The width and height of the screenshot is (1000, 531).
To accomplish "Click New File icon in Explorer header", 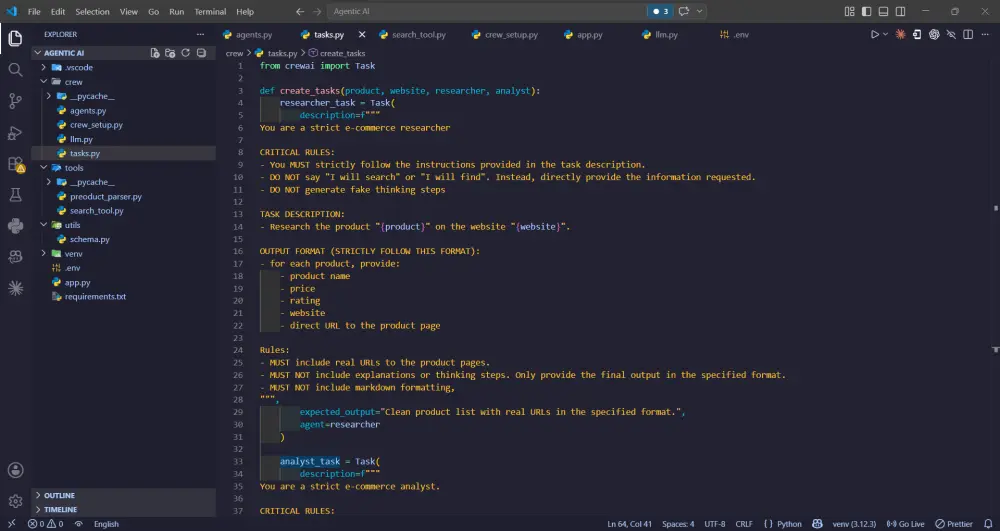I will tap(155, 53).
